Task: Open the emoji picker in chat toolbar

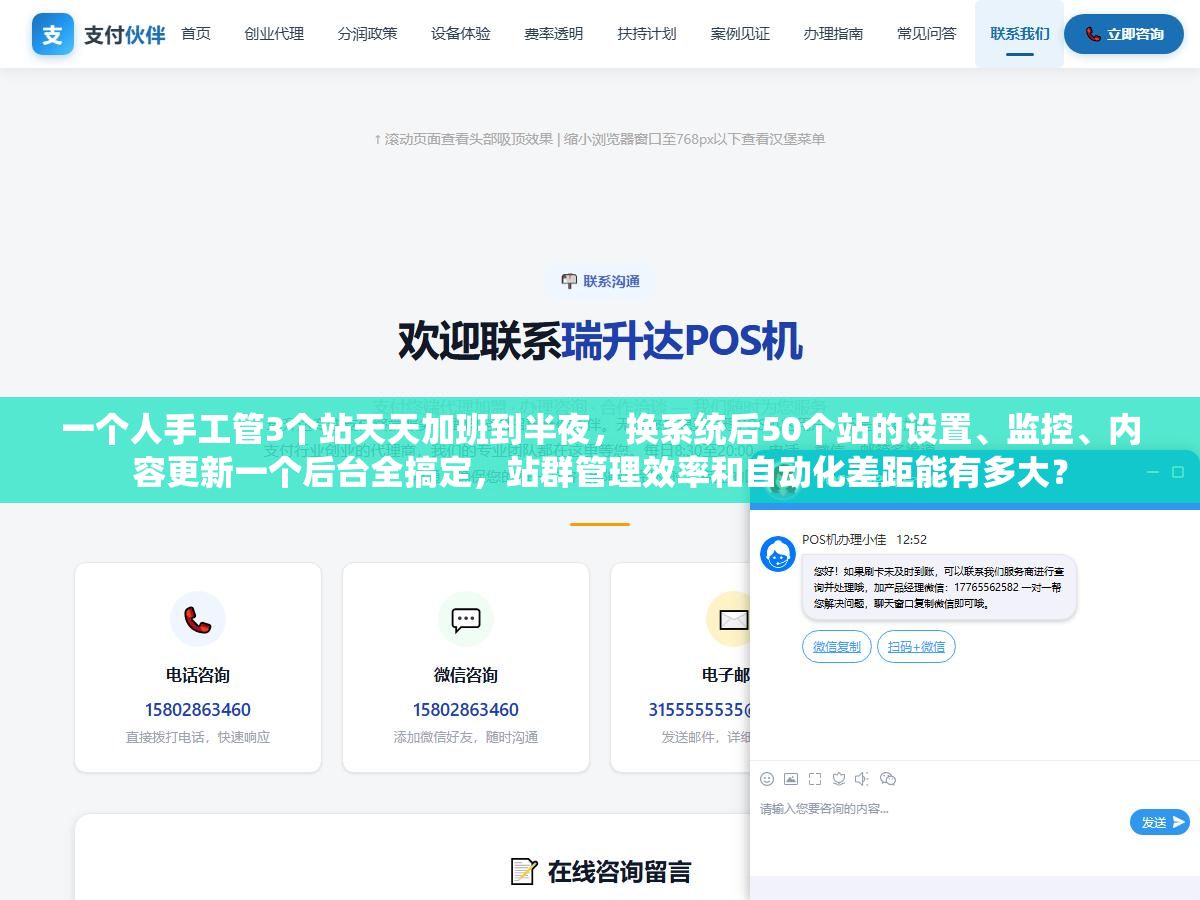Action: pos(767,778)
